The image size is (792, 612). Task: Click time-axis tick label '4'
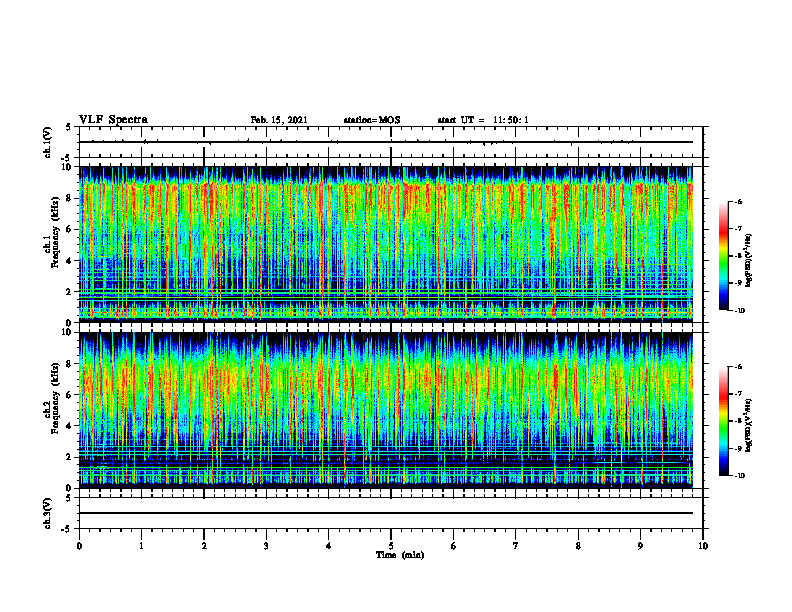329,546
